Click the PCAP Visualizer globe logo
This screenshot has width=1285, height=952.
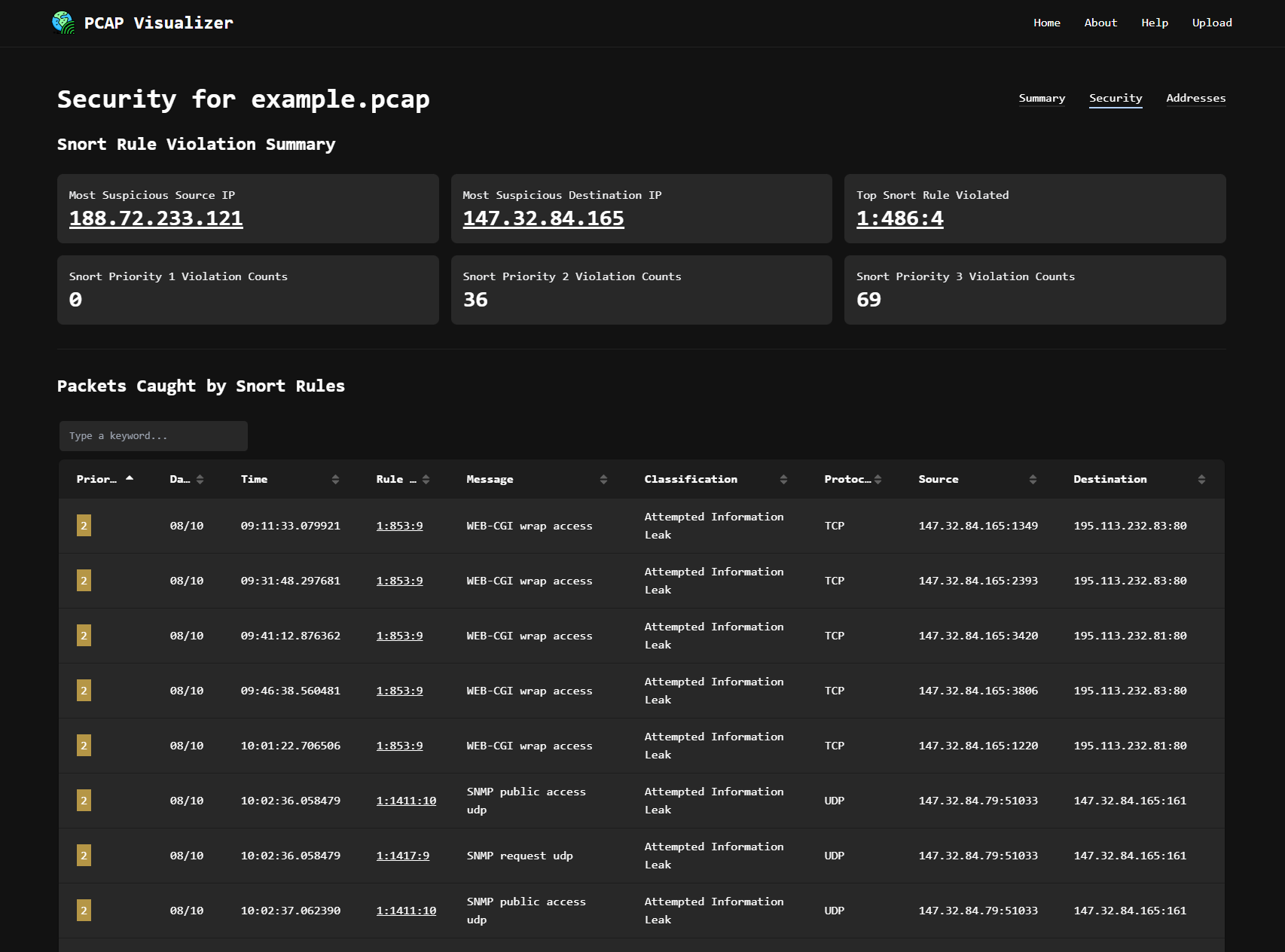pyautogui.click(x=63, y=23)
